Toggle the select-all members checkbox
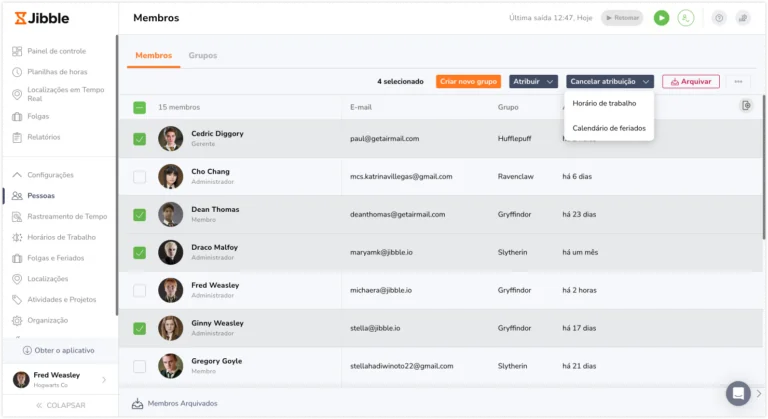768x419 pixels. (x=140, y=107)
